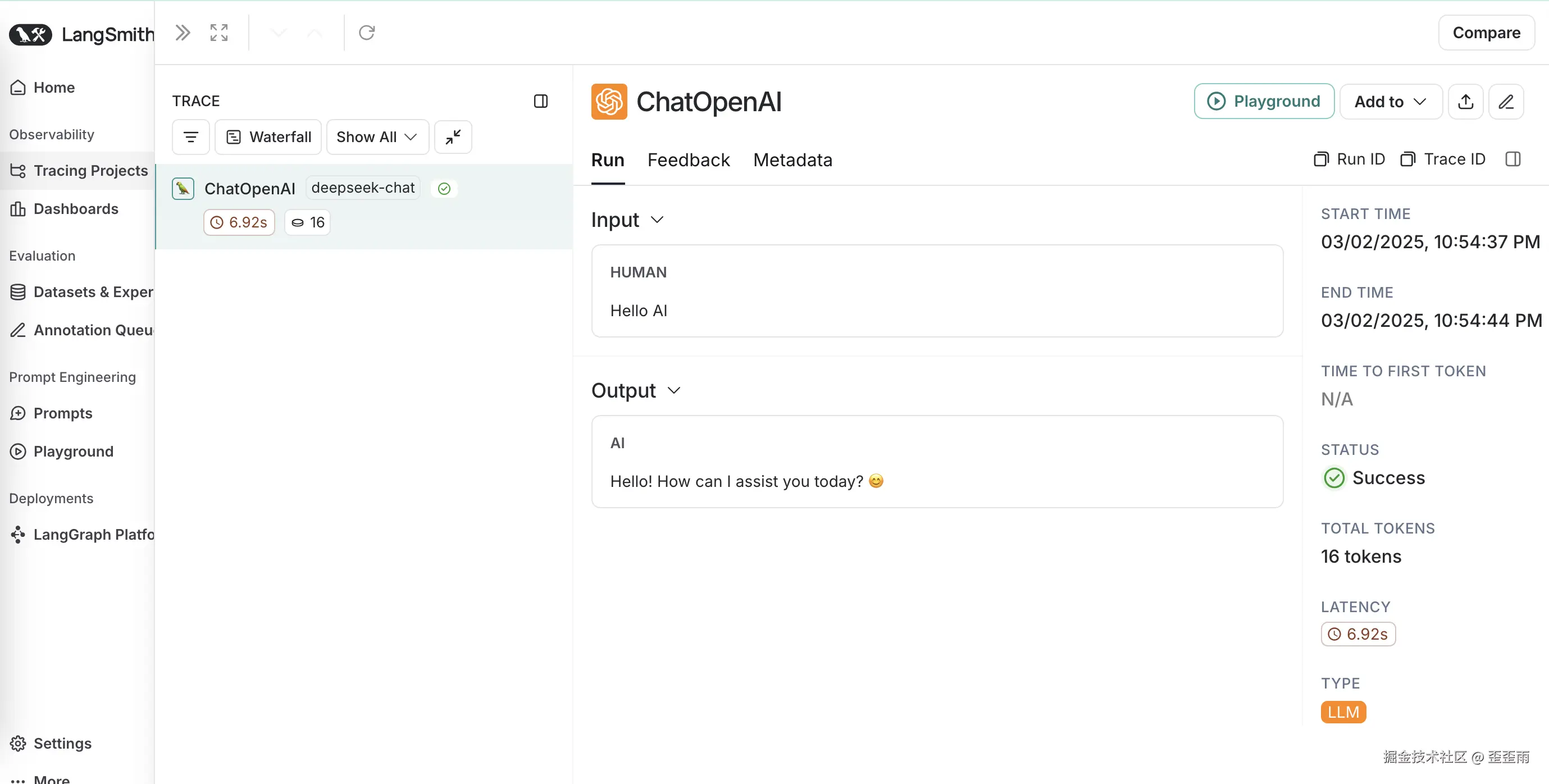This screenshot has height=784, width=1549.
Task: Open the Show All dropdown
Action: point(377,137)
